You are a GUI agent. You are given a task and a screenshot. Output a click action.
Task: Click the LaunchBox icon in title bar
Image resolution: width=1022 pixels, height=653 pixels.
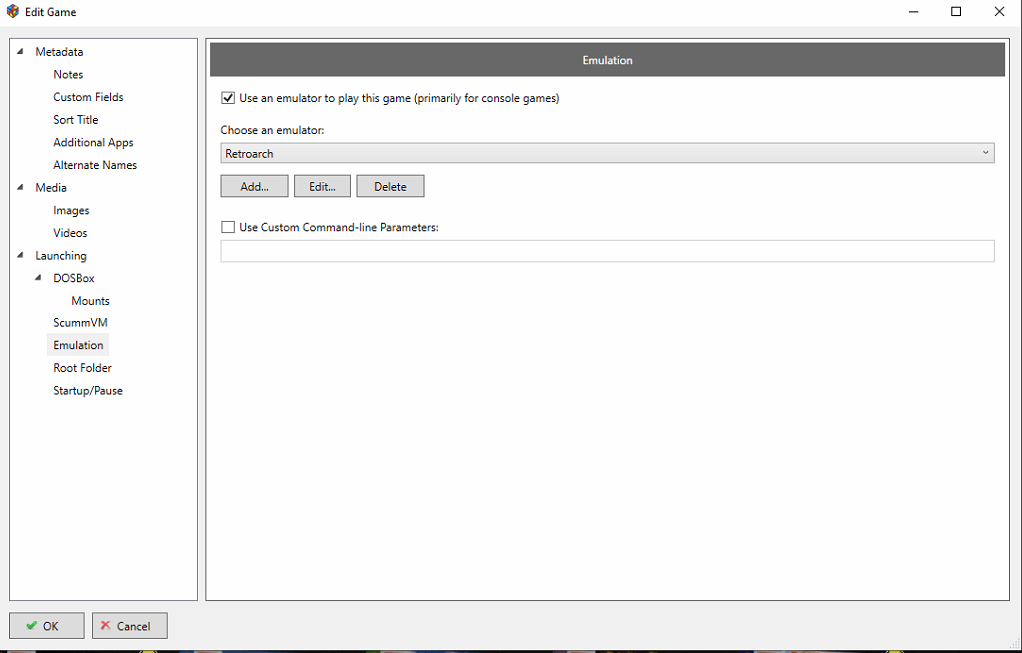[x=12, y=11]
